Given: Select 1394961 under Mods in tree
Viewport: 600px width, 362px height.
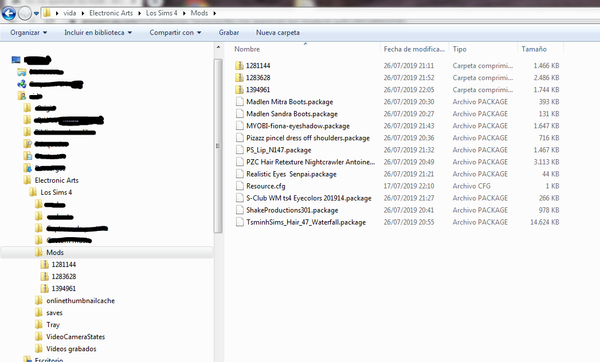Looking at the screenshot, I should click(64, 289).
